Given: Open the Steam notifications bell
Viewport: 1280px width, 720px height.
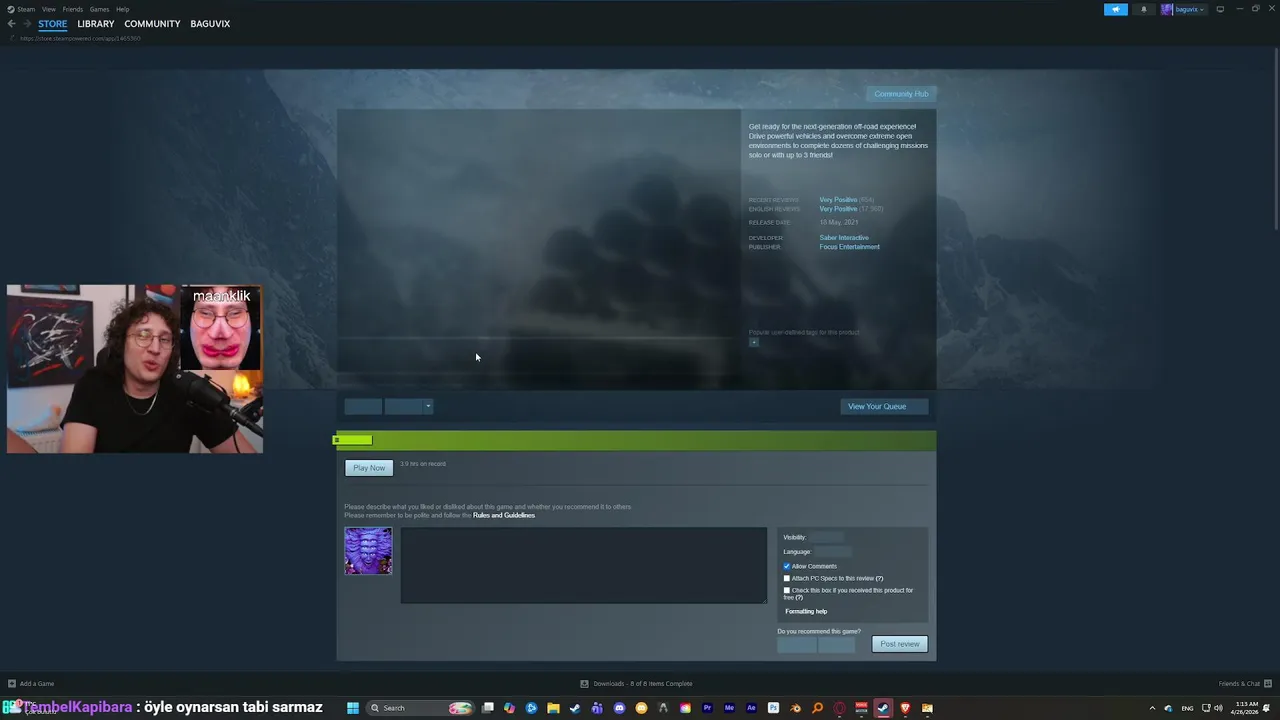Looking at the screenshot, I should pos(1143,9).
